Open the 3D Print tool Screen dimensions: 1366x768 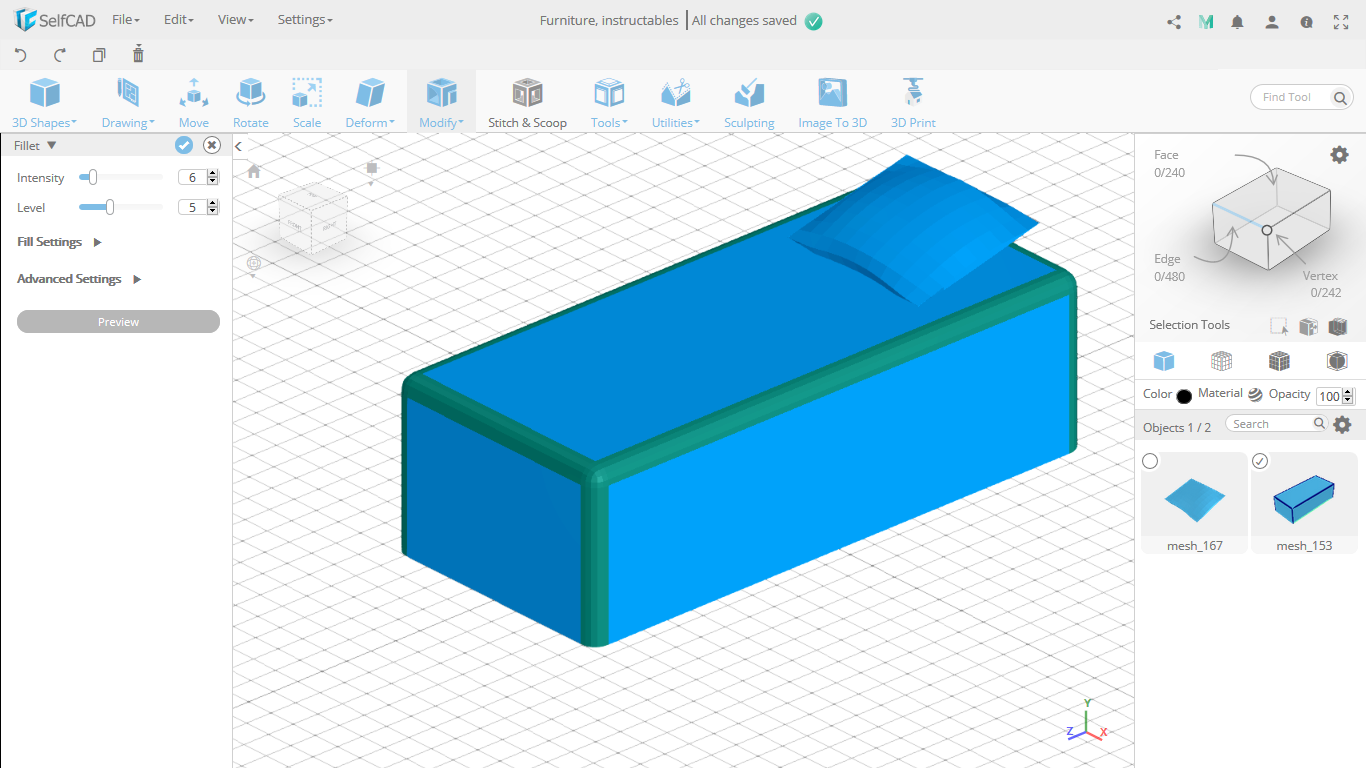pos(913,103)
